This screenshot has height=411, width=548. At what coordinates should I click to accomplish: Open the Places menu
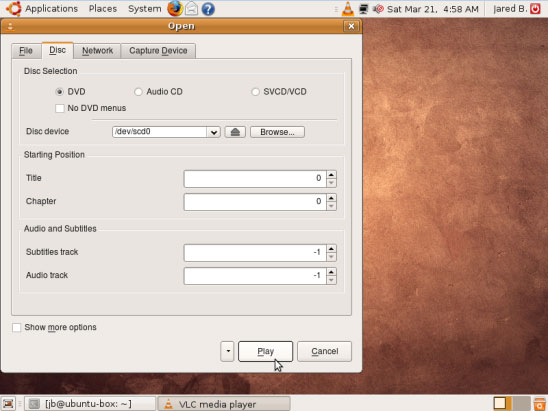coord(103,9)
